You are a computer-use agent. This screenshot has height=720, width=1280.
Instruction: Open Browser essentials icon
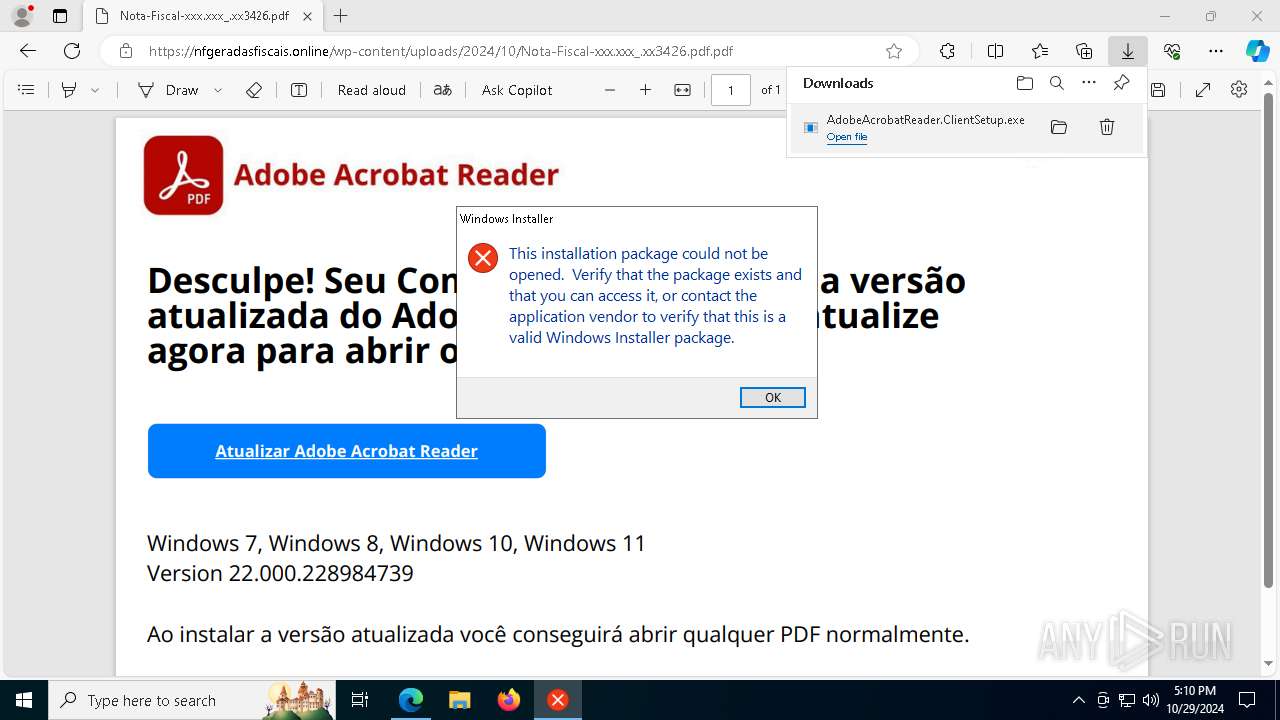1172,51
